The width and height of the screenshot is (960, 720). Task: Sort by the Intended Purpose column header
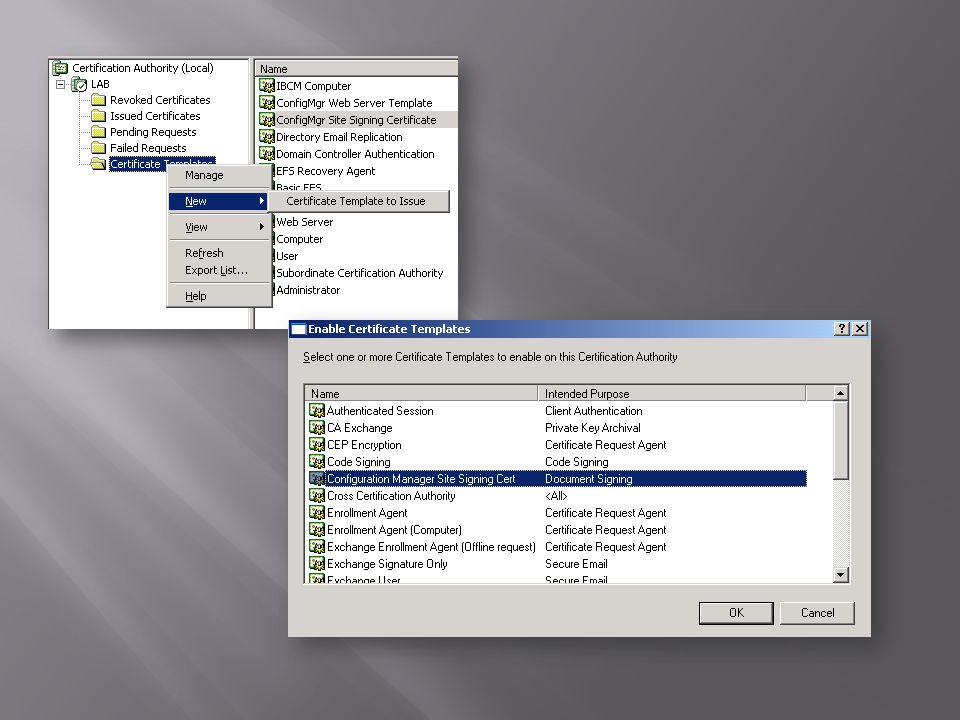tap(672, 393)
